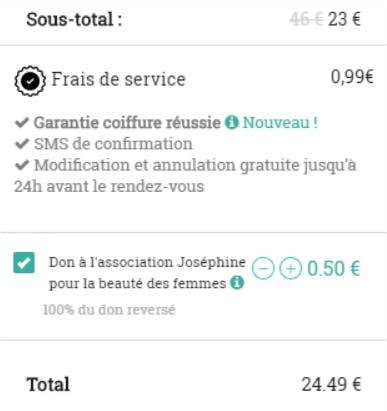Click info icon after 'beauté des femmes'
This screenshot has width=387, height=411.
tap(237, 283)
